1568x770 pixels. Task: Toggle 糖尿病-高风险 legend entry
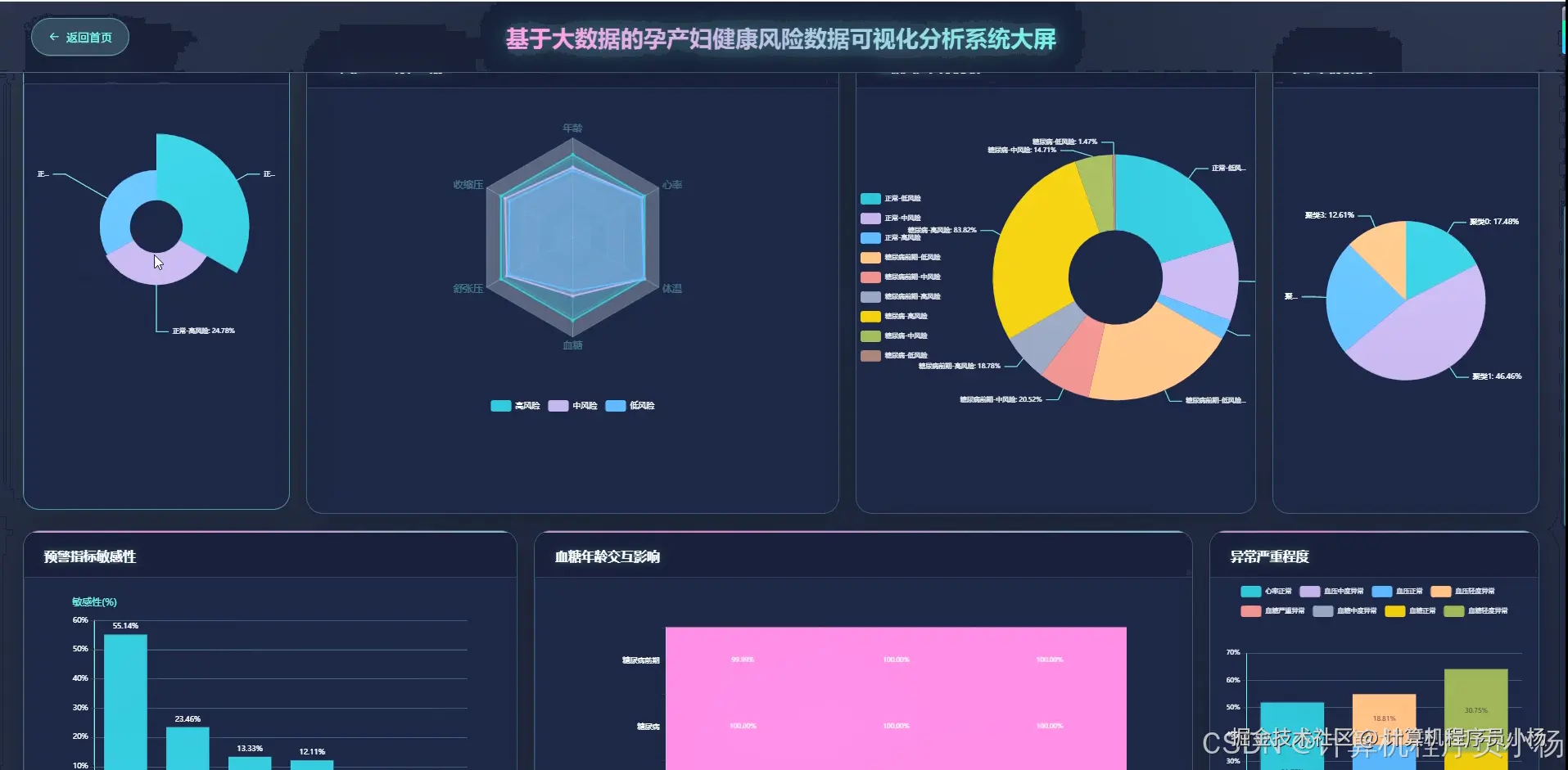(894, 317)
